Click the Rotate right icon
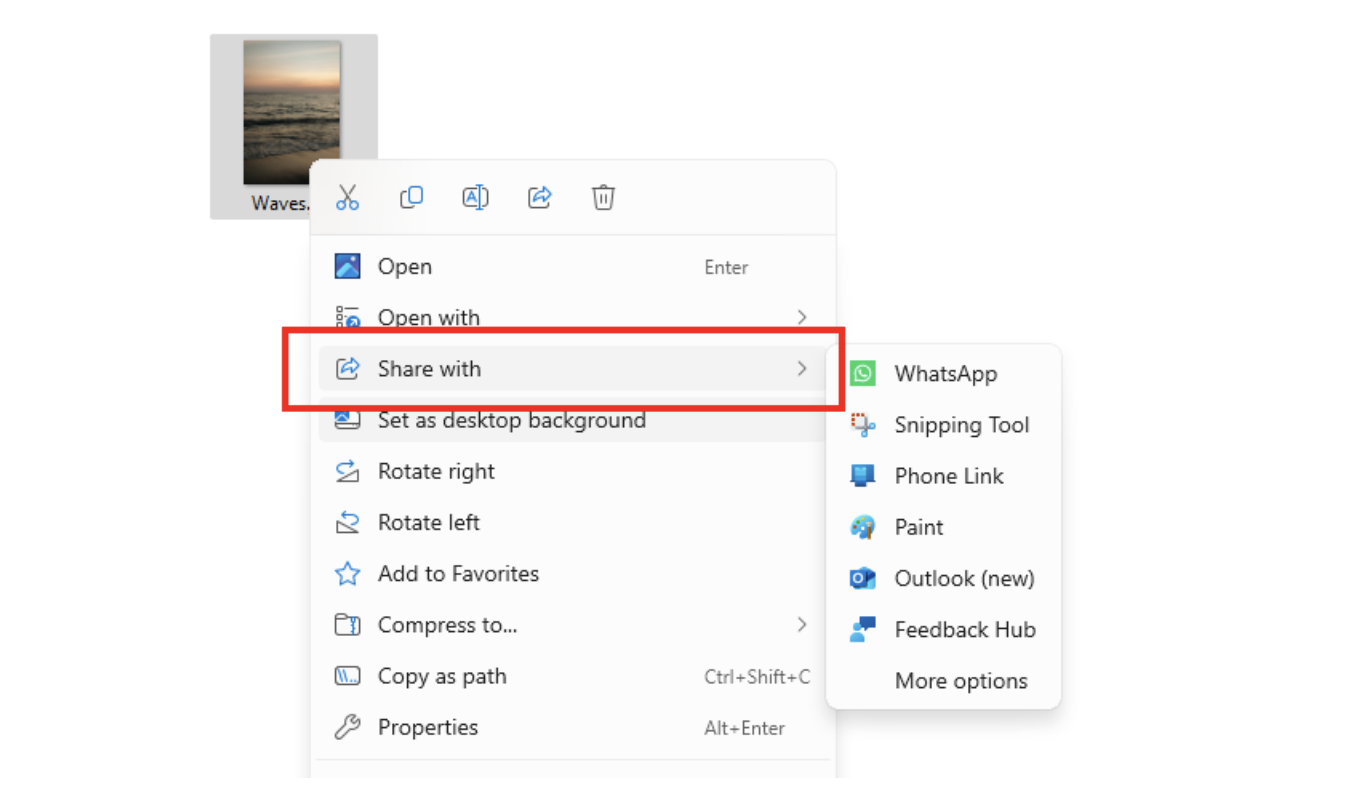Viewport: 1356px width, 800px height. click(x=347, y=471)
